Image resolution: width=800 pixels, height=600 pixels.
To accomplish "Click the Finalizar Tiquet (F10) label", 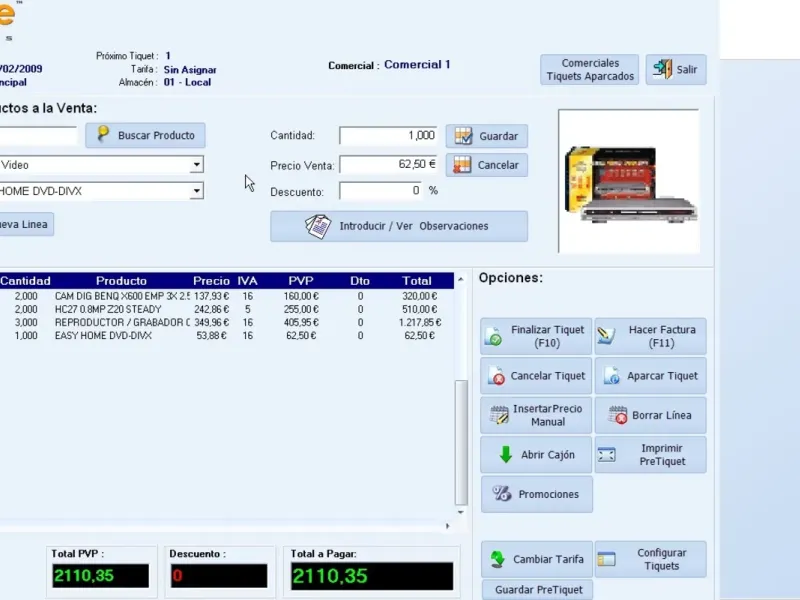I will (547, 336).
